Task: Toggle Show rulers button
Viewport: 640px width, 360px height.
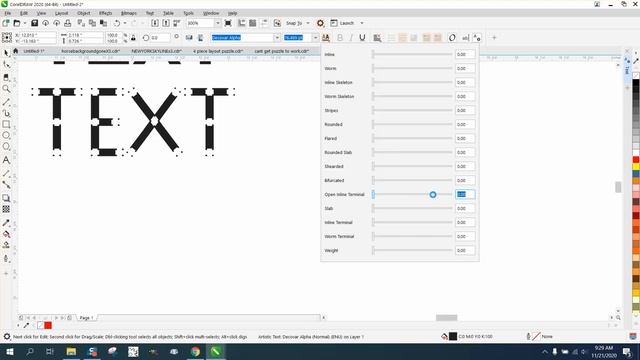Action: tap(242, 23)
